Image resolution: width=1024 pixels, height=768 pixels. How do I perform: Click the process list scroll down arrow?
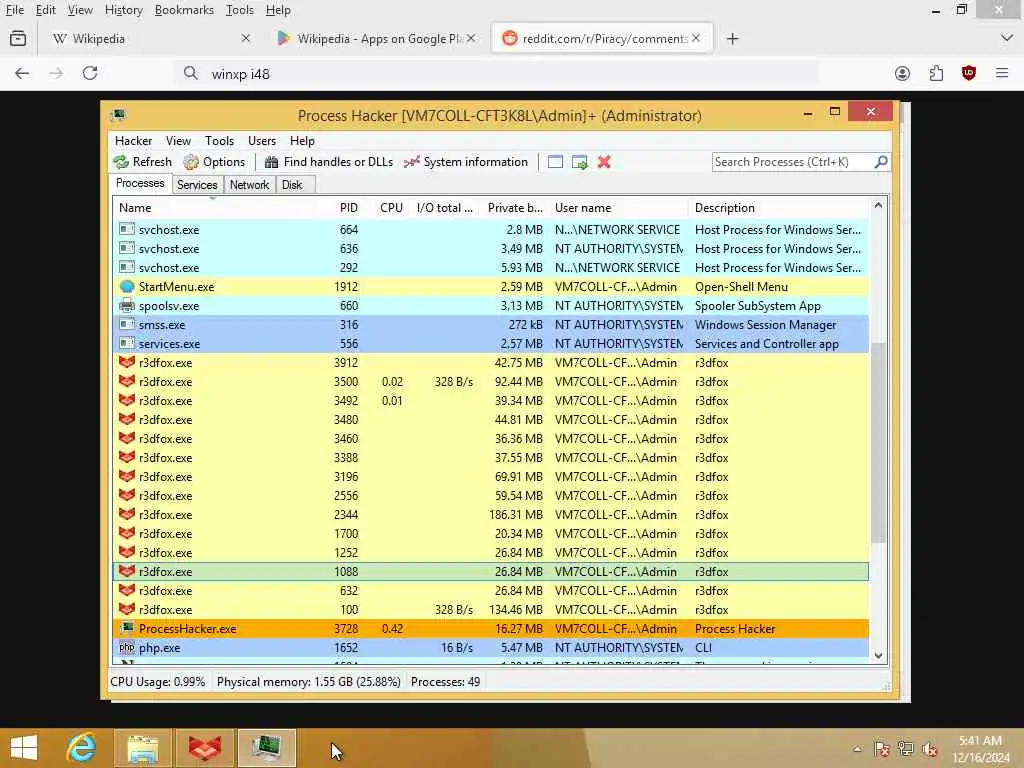878,655
